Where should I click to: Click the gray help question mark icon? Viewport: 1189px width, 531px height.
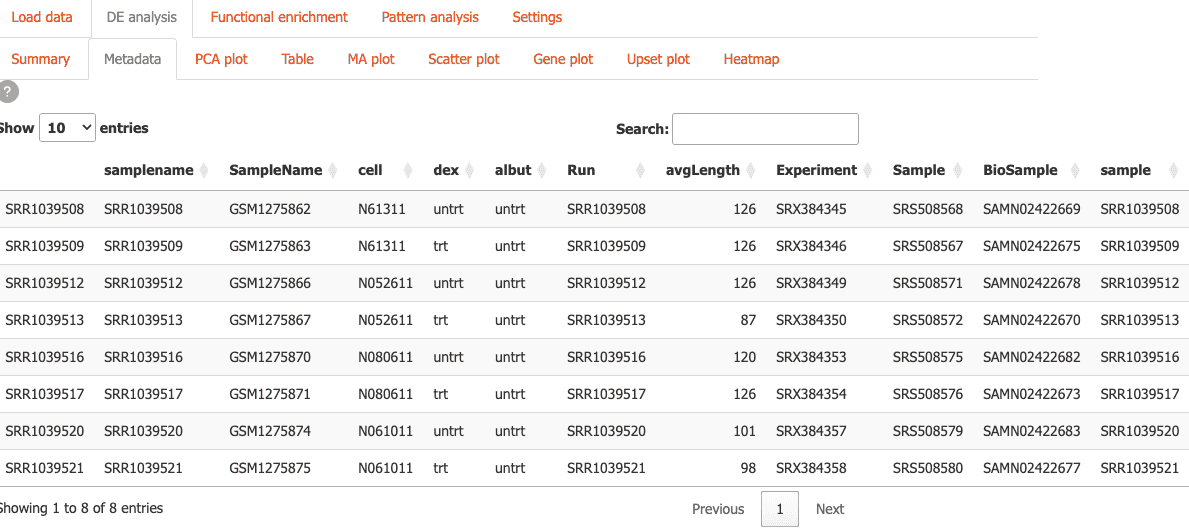pos(9,92)
